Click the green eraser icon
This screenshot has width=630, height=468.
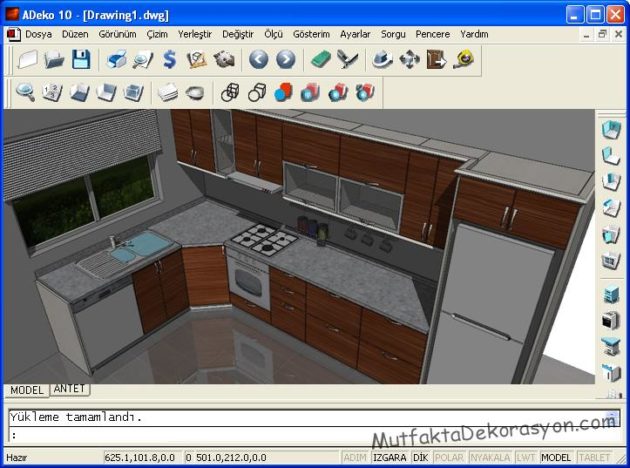320,60
